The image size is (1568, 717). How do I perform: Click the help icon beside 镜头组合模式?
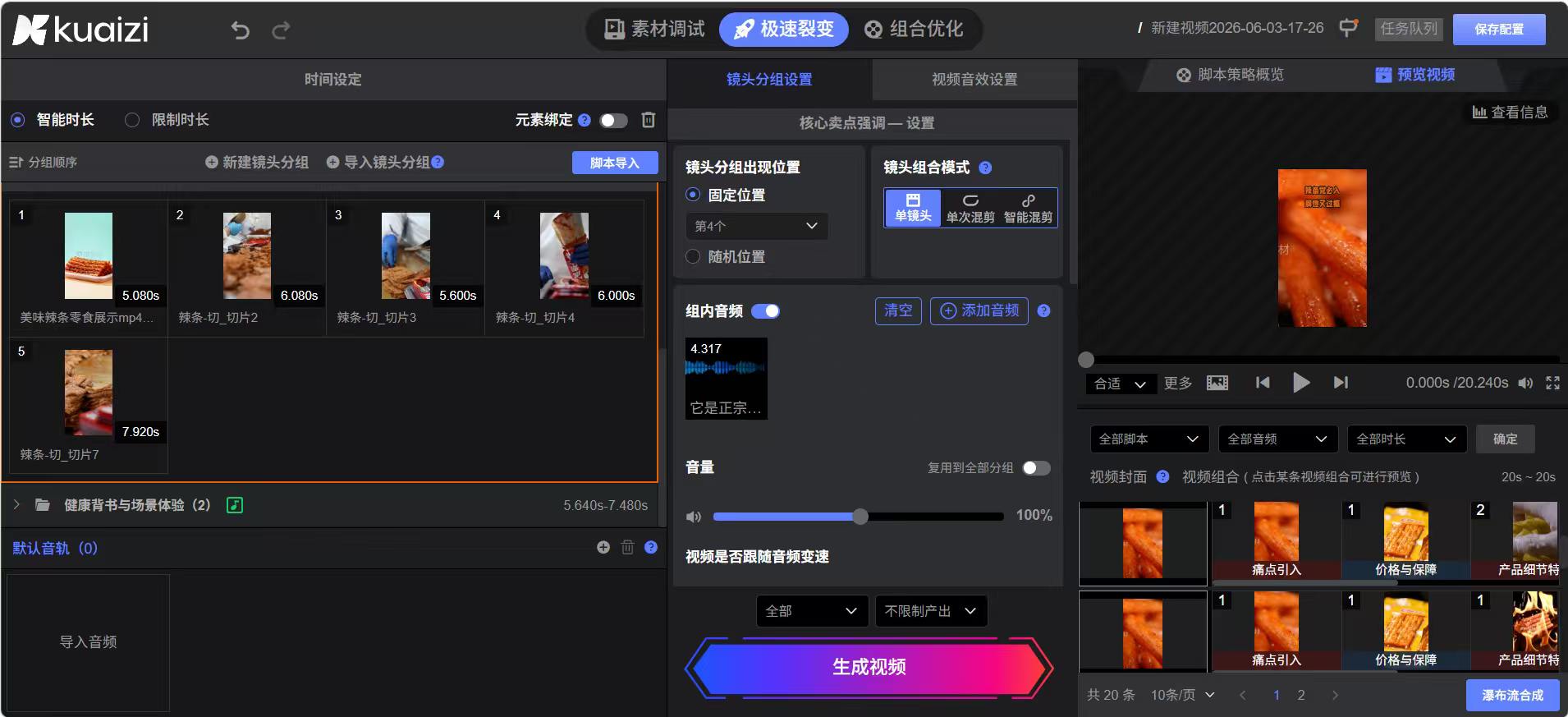coord(985,168)
